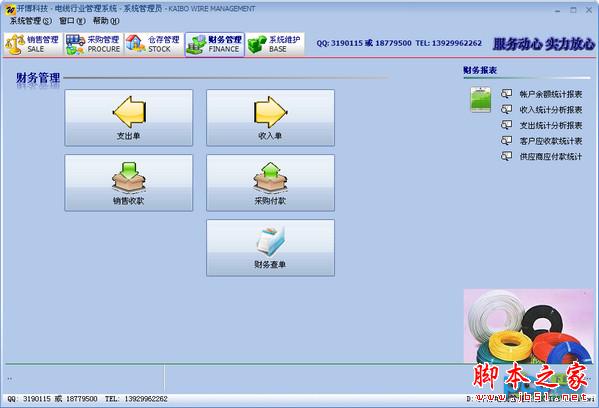Click the 收入单 yellow right arrow button
This screenshot has height=408, width=599.
pos(270,118)
